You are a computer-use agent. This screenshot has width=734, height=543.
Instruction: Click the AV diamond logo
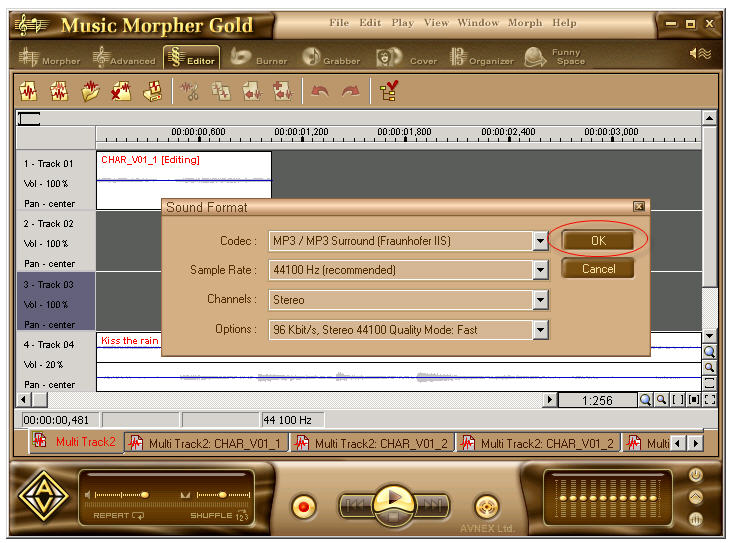coord(44,496)
